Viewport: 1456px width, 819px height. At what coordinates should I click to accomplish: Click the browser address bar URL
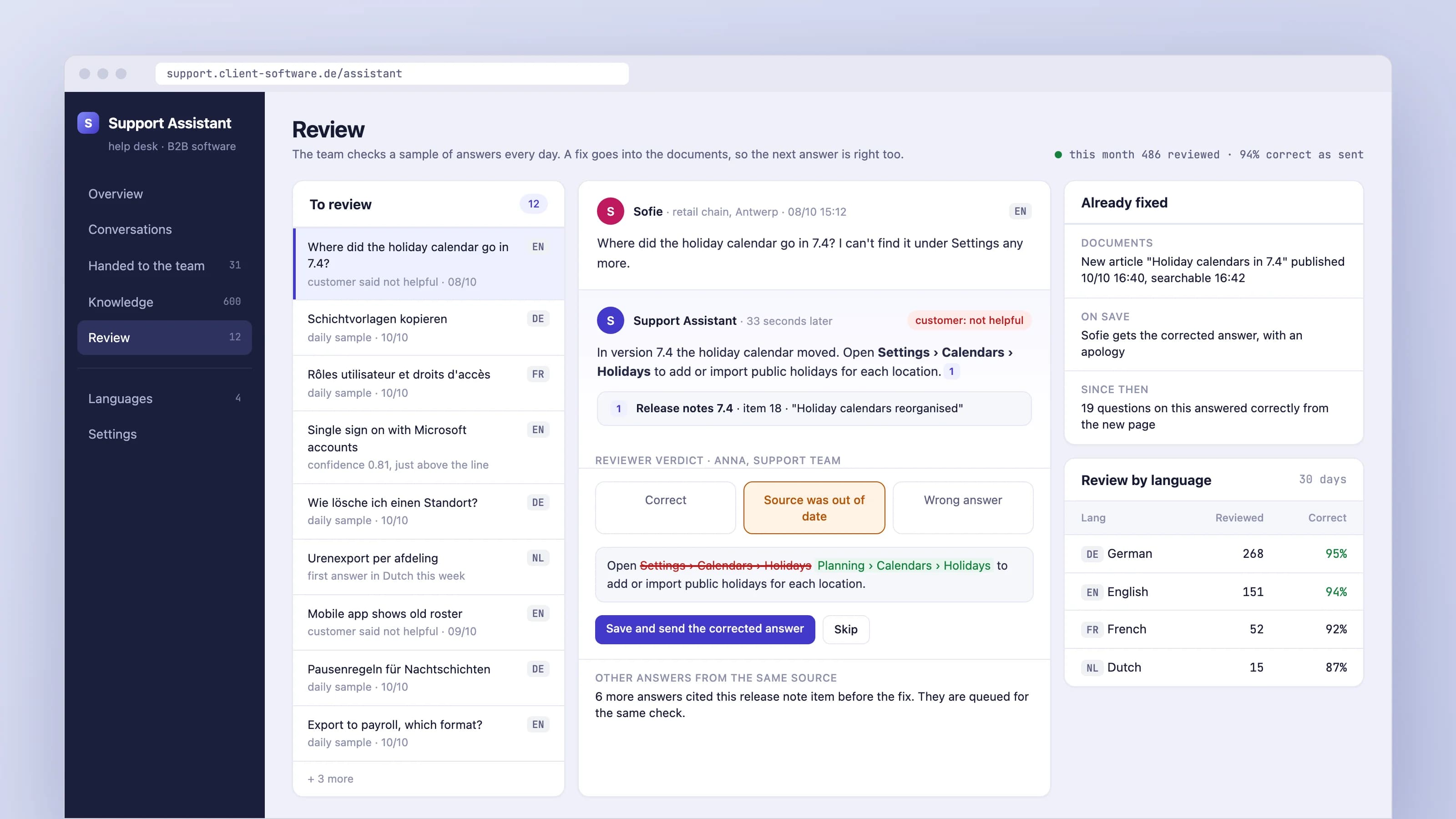pos(392,73)
